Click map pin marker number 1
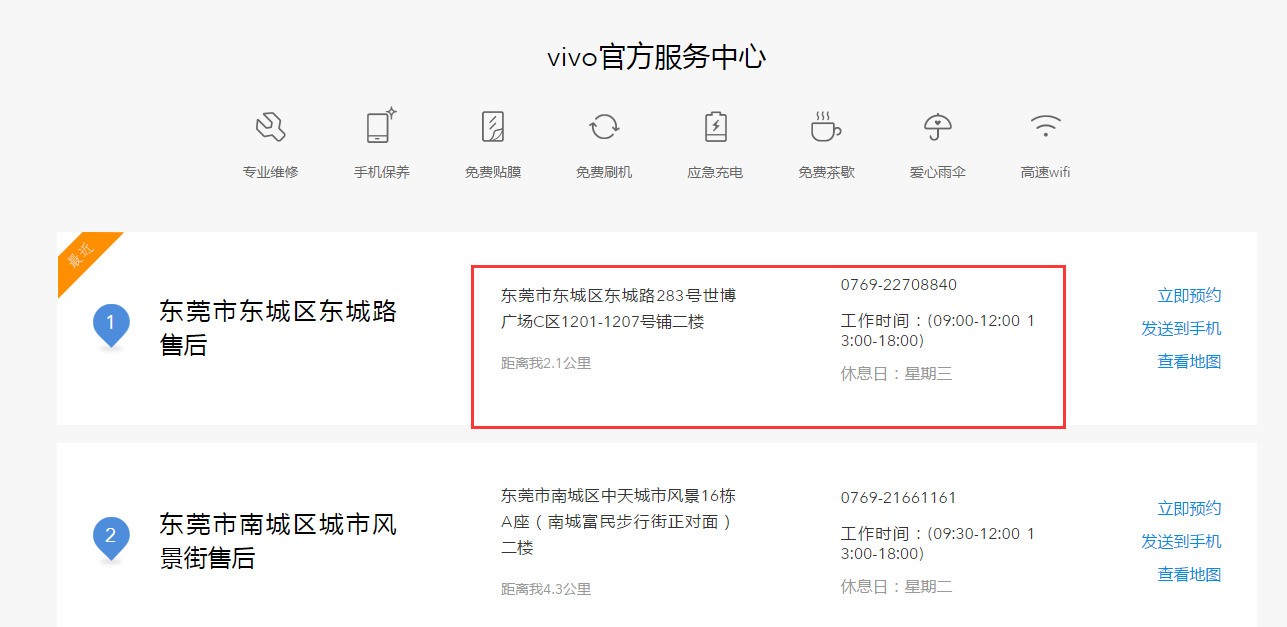1287x627 pixels. point(111,325)
